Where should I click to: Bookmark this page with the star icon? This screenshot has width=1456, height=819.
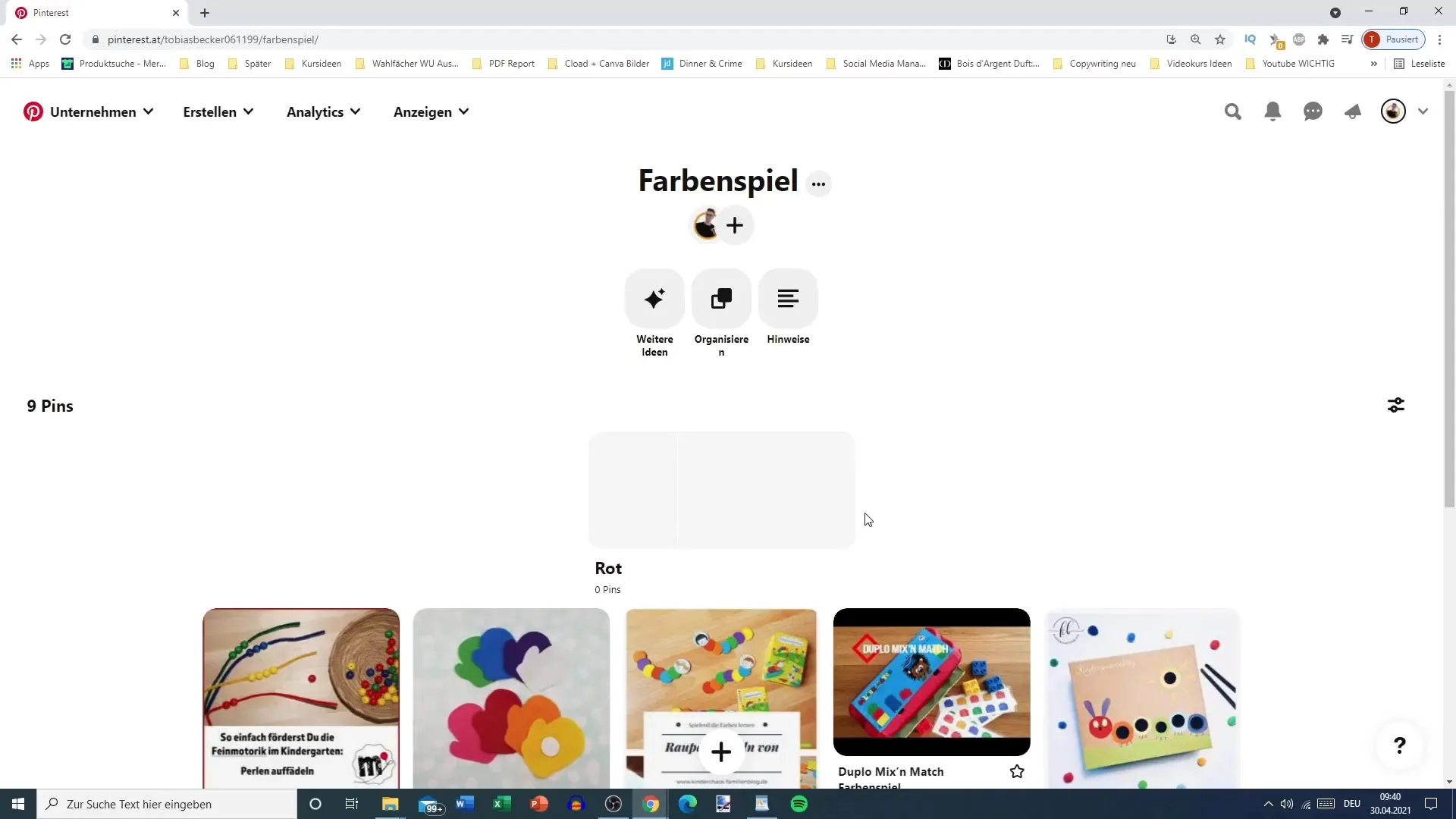click(x=1220, y=39)
